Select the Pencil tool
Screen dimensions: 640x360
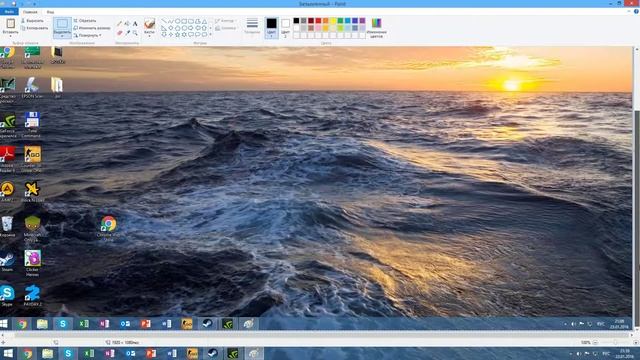120,24
